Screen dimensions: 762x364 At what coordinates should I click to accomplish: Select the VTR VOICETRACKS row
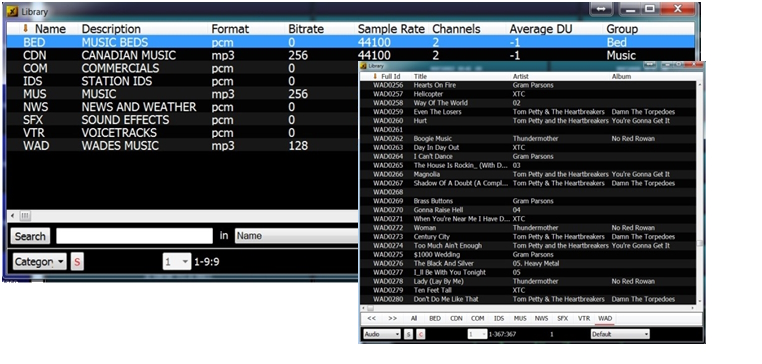(182, 133)
